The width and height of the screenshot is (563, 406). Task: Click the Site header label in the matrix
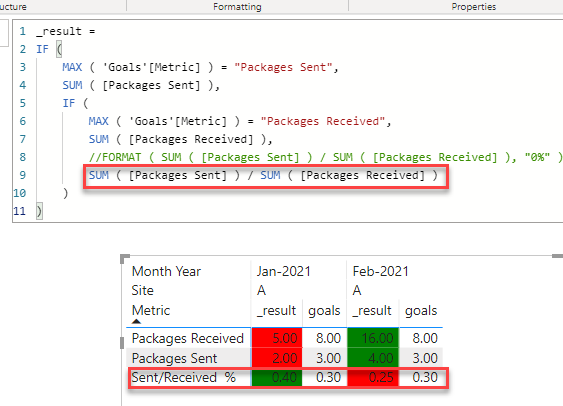click(143, 290)
